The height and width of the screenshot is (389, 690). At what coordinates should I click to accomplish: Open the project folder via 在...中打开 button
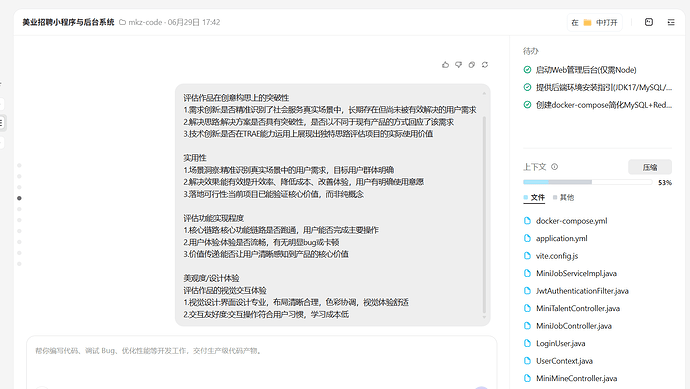tap(595, 22)
